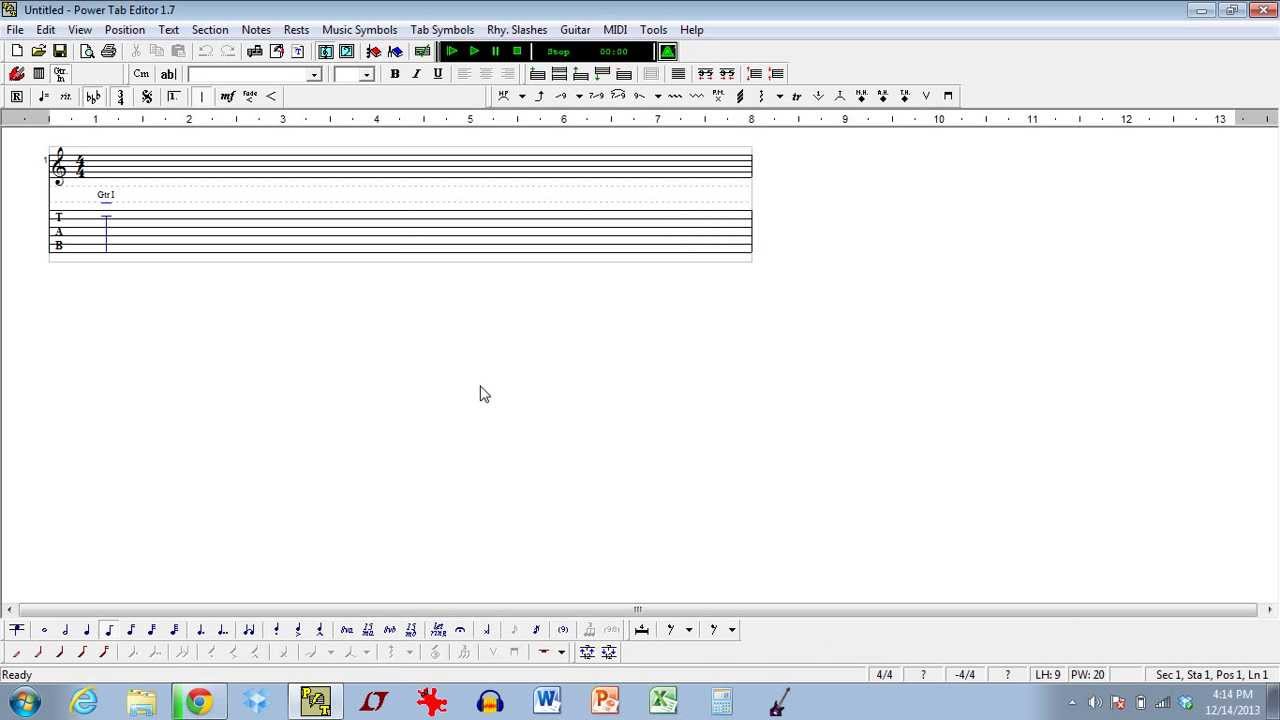Open the Music Symbols menu
1280x720 pixels.
(x=359, y=30)
